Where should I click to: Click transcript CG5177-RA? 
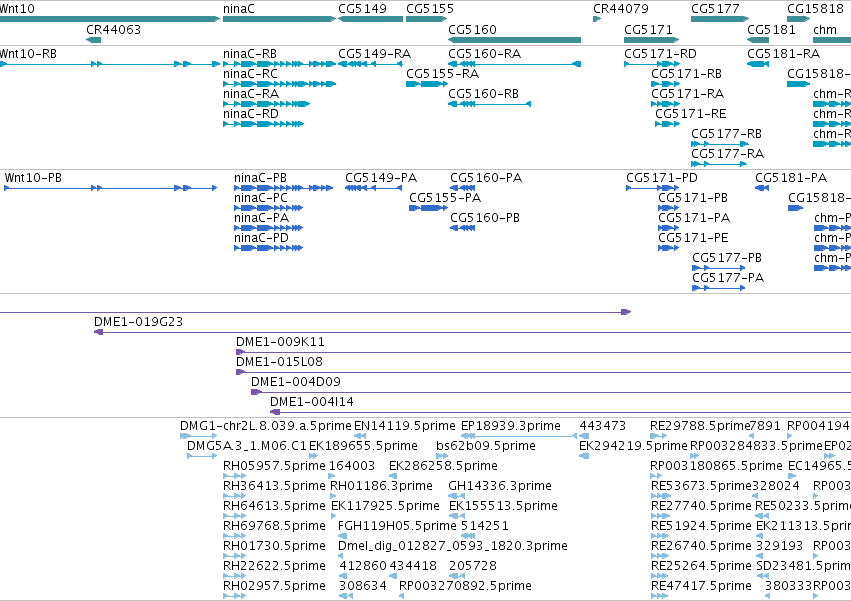click(x=728, y=154)
